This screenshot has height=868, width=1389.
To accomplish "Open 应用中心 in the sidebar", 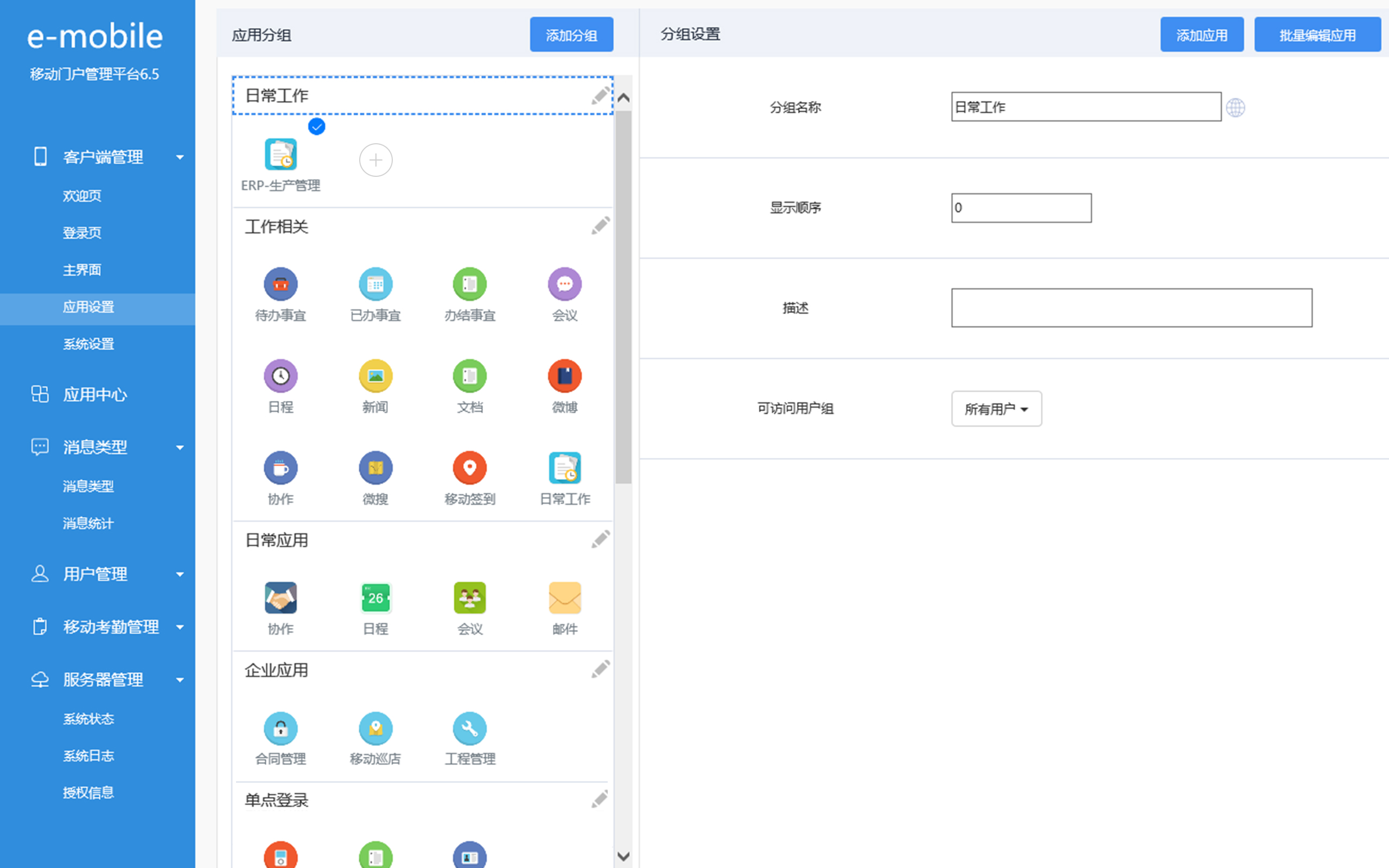I will click(95, 395).
